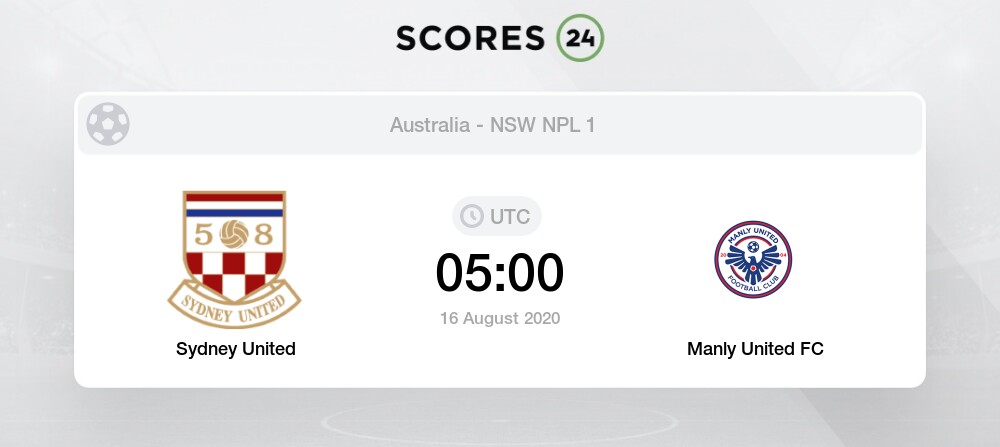Viewport: 1000px width, 447px height.
Task: Select the 05:00 kick-off time
Action: pyautogui.click(x=500, y=273)
